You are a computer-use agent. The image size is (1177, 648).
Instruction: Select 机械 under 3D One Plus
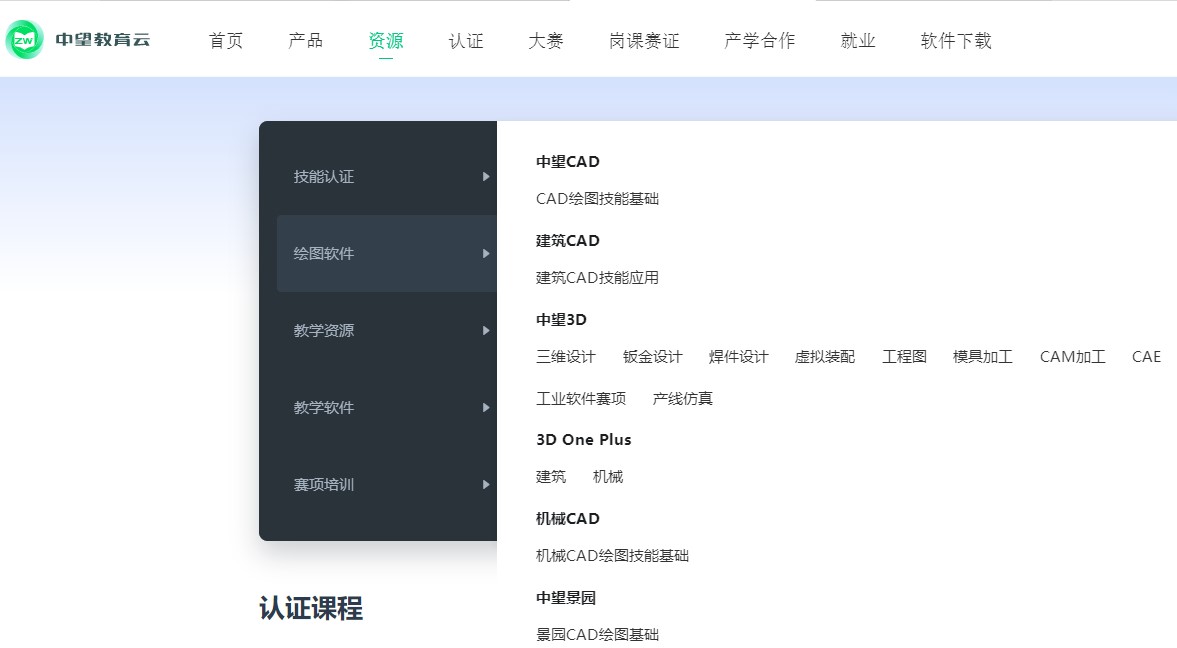[607, 477]
